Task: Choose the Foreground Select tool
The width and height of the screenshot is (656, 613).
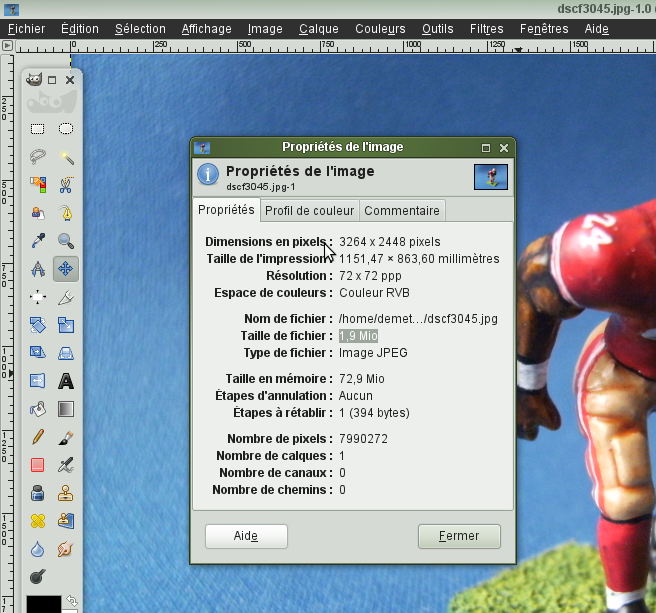Action: click(x=38, y=213)
